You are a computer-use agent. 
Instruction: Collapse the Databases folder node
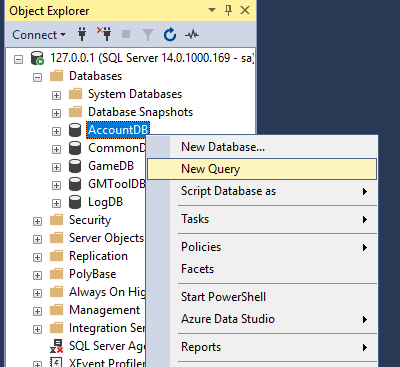pos(38,78)
